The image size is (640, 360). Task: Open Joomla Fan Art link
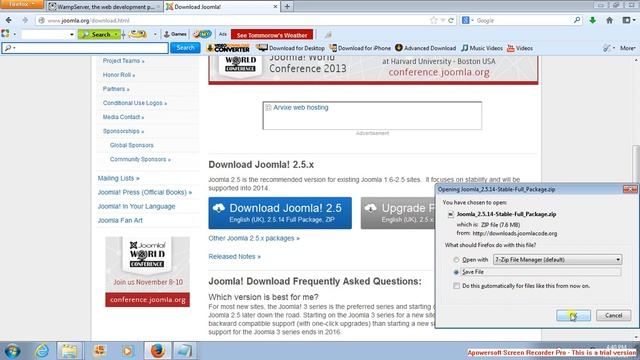[120, 220]
